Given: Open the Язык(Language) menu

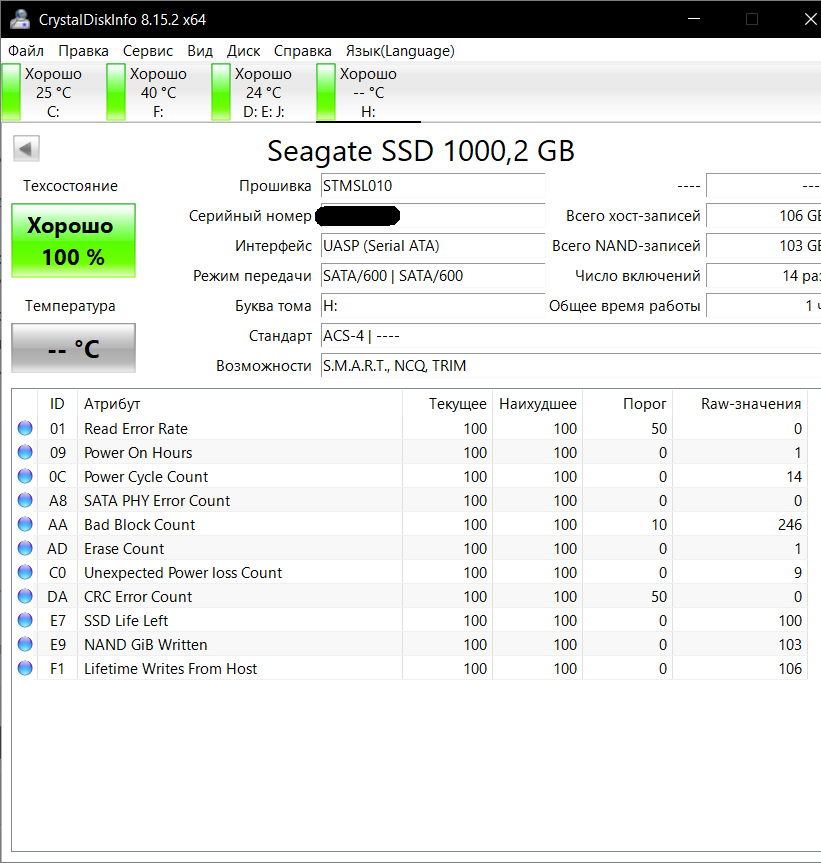Looking at the screenshot, I should coord(400,51).
